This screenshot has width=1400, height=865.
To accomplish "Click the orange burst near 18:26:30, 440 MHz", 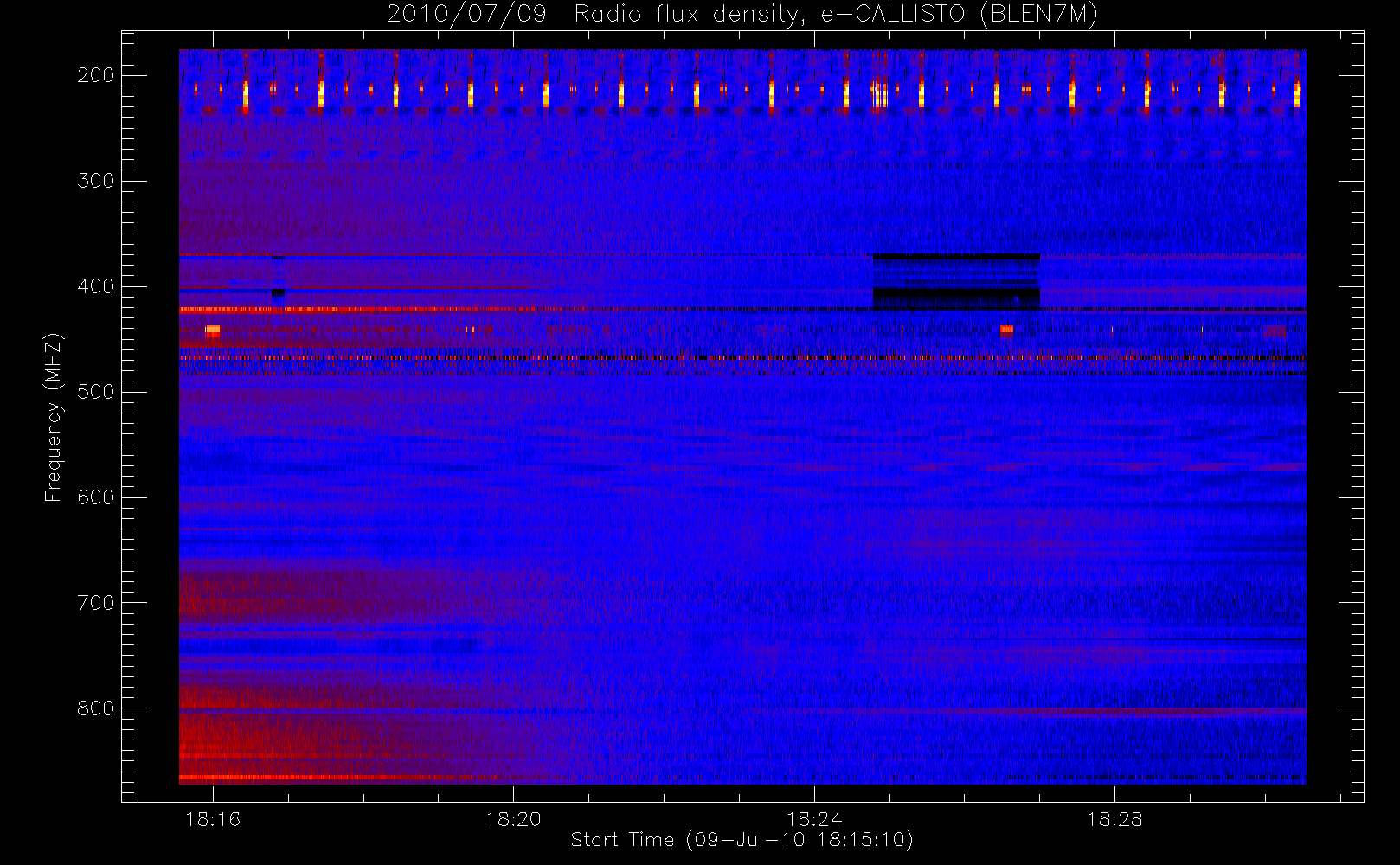I will point(1006,330).
